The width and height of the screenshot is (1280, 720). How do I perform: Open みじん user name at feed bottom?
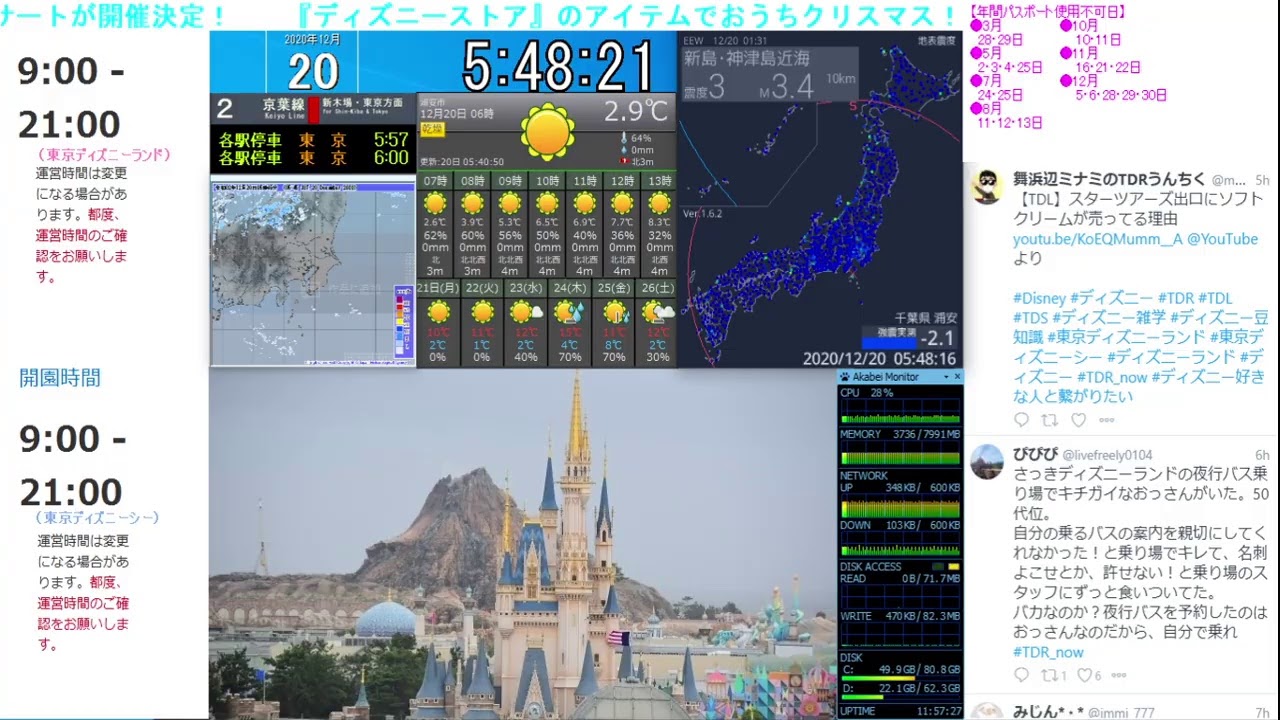(1047, 712)
